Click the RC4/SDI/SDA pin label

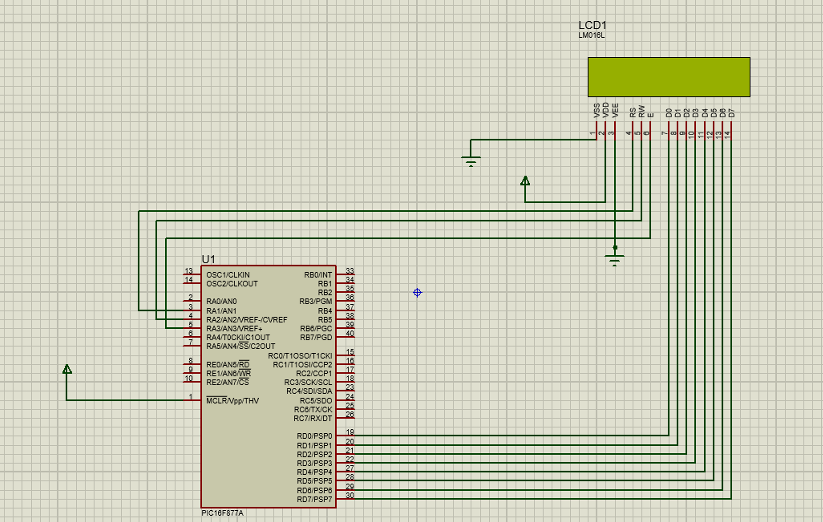[x=309, y=391]
